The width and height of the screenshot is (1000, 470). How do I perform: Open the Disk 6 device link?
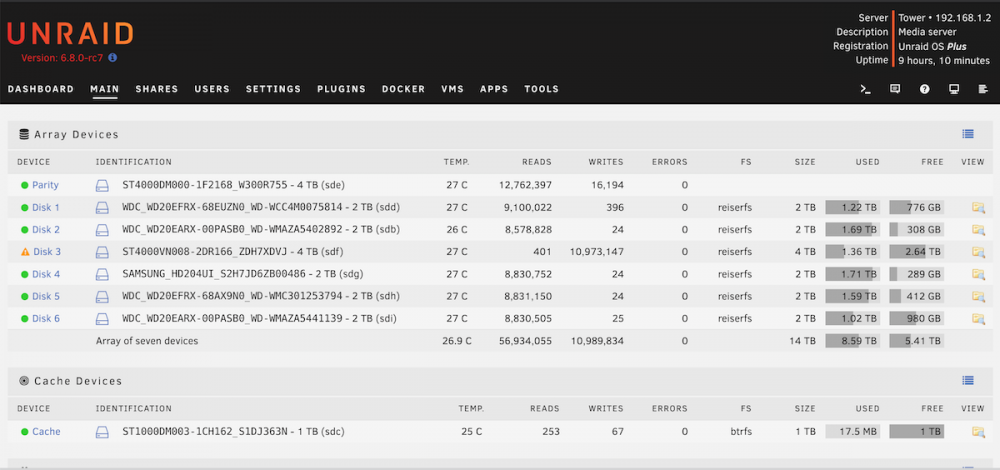(x=46, y=318)
